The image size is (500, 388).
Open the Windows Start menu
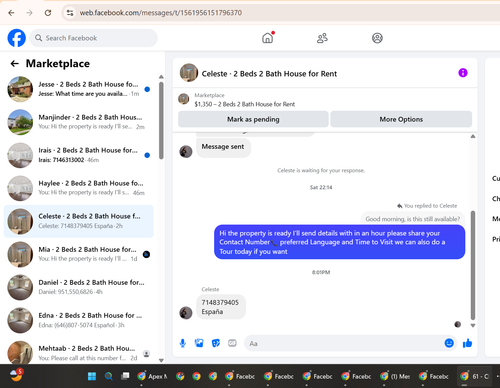(x=92, y=376)
